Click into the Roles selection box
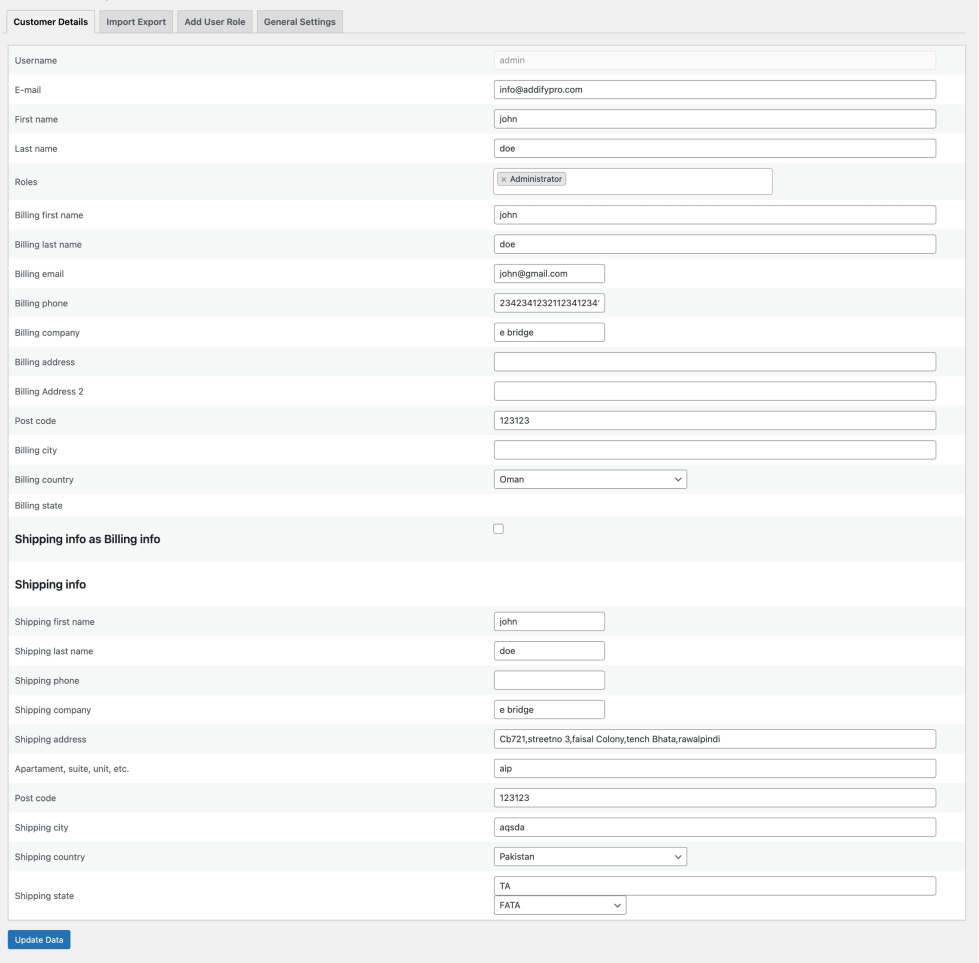Screen dimensions: 979x963 (x=670, y=181)
